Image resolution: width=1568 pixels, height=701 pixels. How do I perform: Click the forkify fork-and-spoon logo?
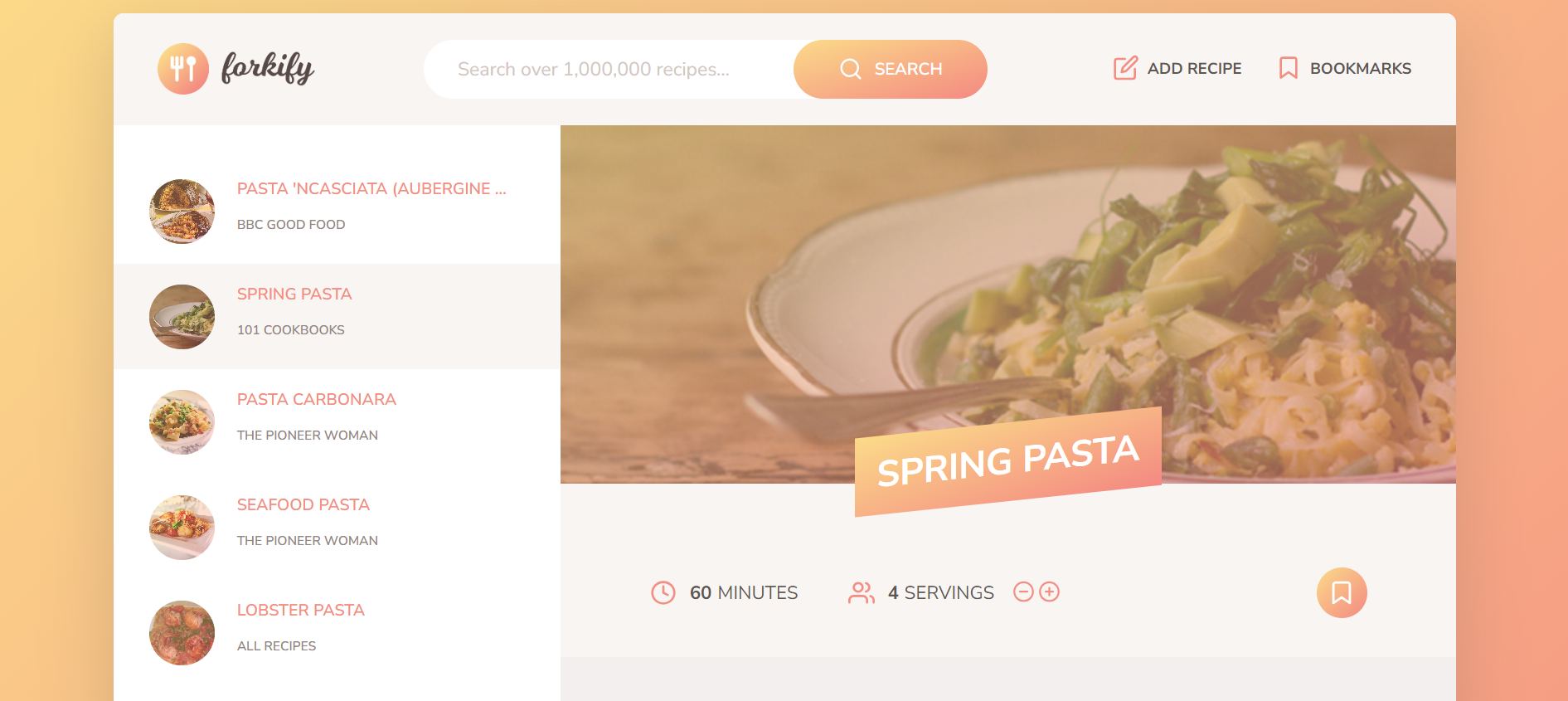pyautogui.click(x=183, y=69)
